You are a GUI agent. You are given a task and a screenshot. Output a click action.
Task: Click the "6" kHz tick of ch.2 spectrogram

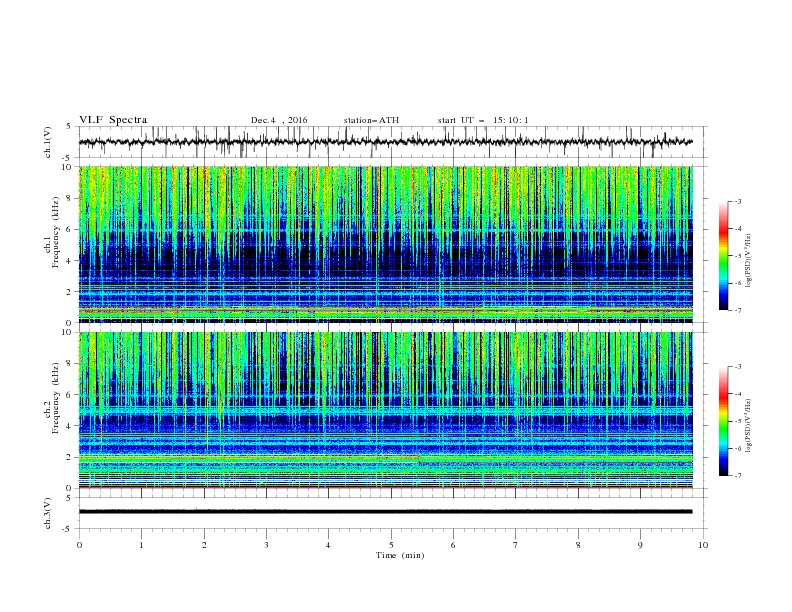(70, 395)
